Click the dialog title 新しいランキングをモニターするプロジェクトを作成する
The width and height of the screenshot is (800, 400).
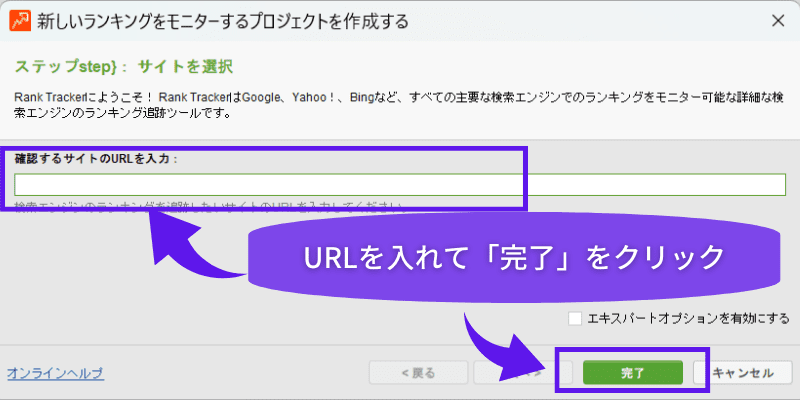pyautogui.click(x=223, y=21)
